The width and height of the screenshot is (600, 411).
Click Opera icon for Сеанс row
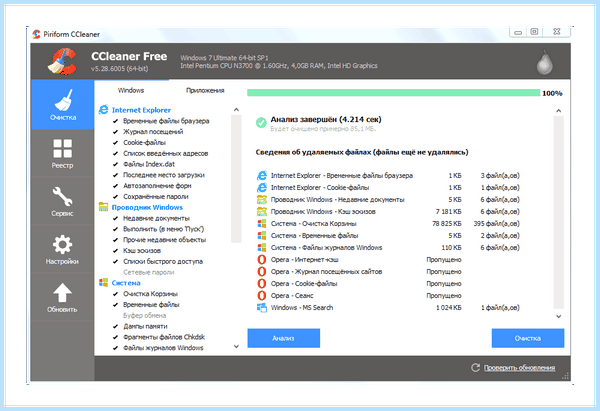(262, 295)
